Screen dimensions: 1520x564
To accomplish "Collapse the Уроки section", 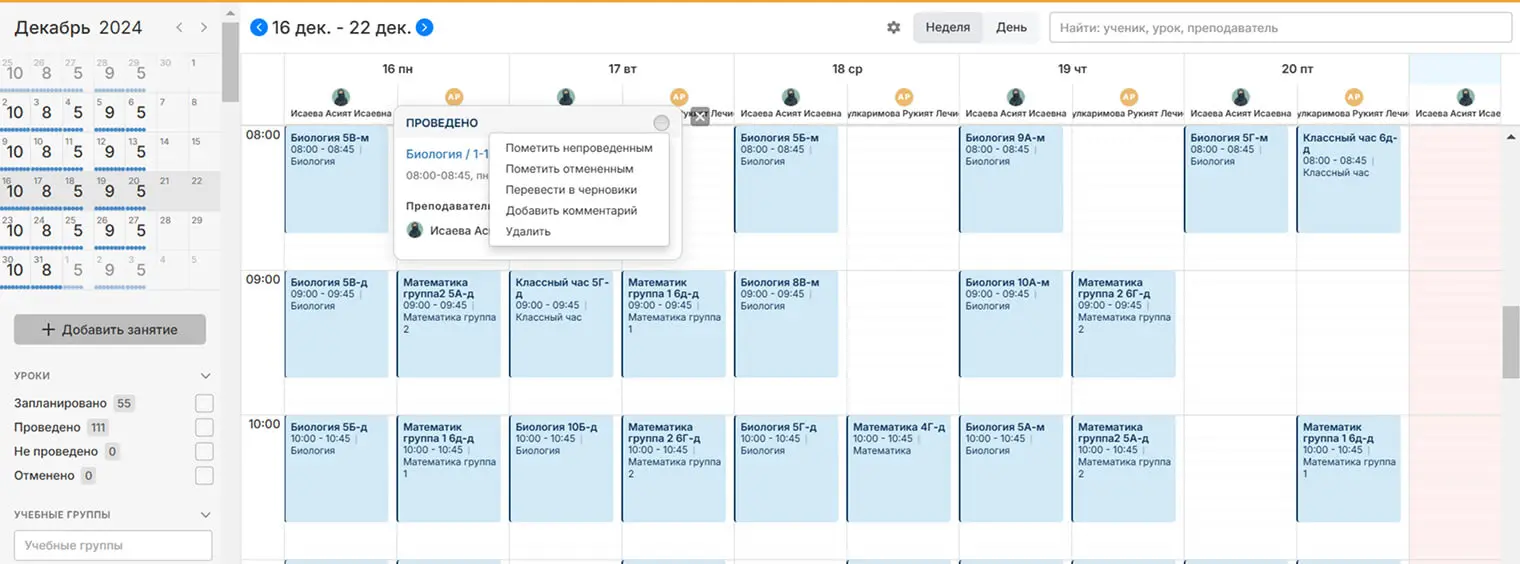I will (x=206, y=376).
